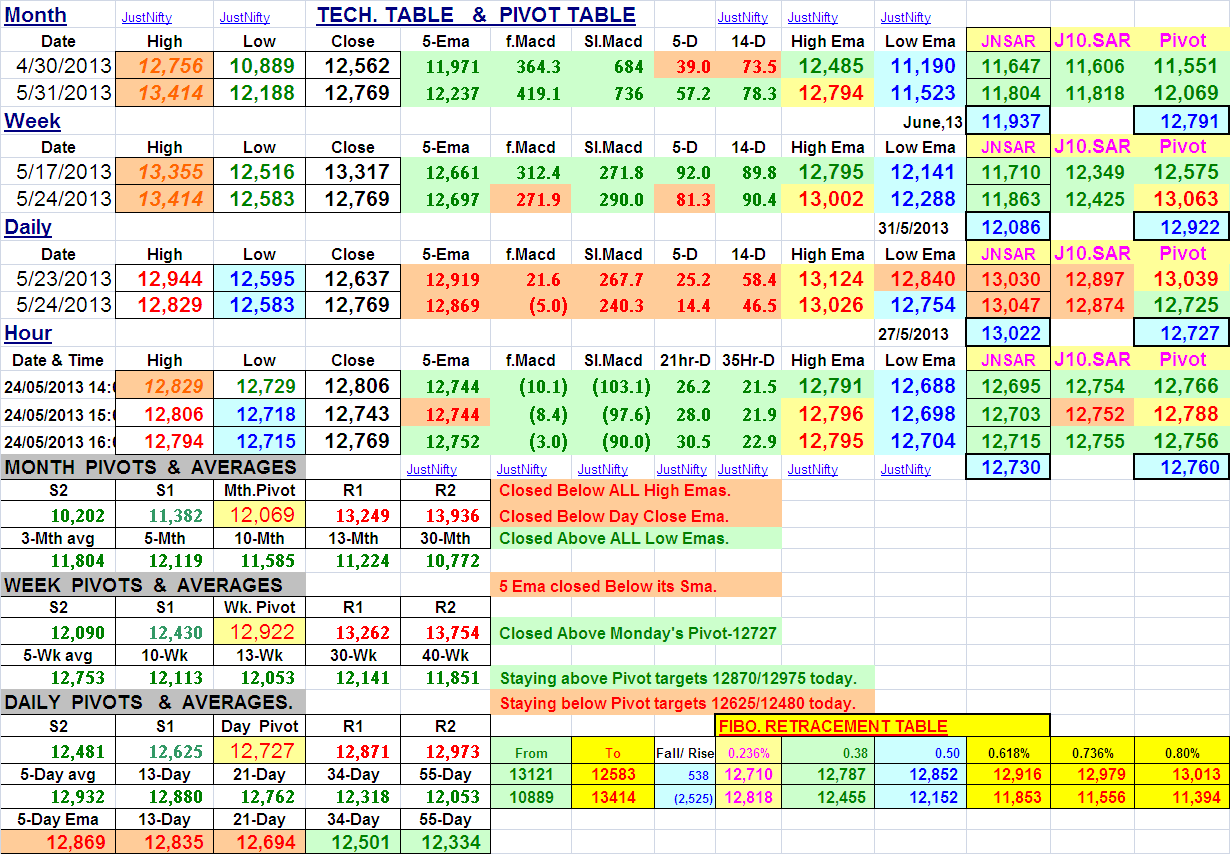This screenshot has width=1230, height=854.
Task: Select the 31/5/2013 label cell
Action: click(x=921, y=227)
